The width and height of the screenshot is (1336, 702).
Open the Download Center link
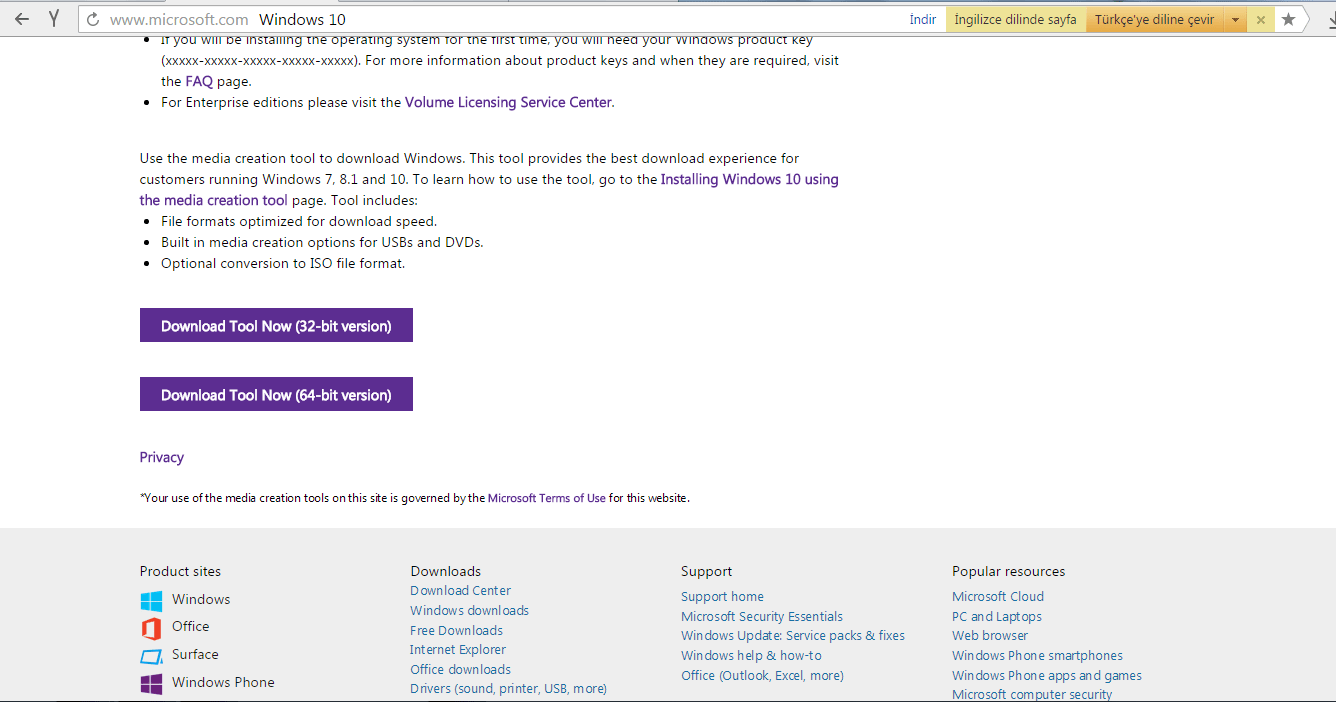click(460, 590)
